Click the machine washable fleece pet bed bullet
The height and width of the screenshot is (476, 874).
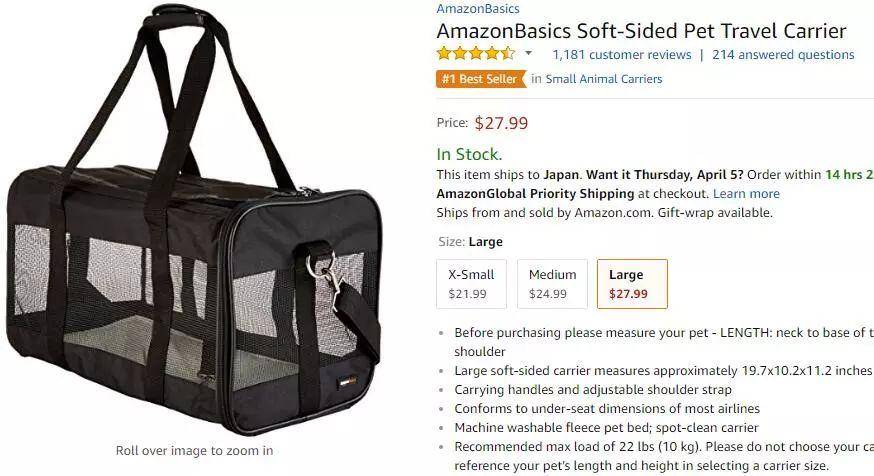point(606,428)
